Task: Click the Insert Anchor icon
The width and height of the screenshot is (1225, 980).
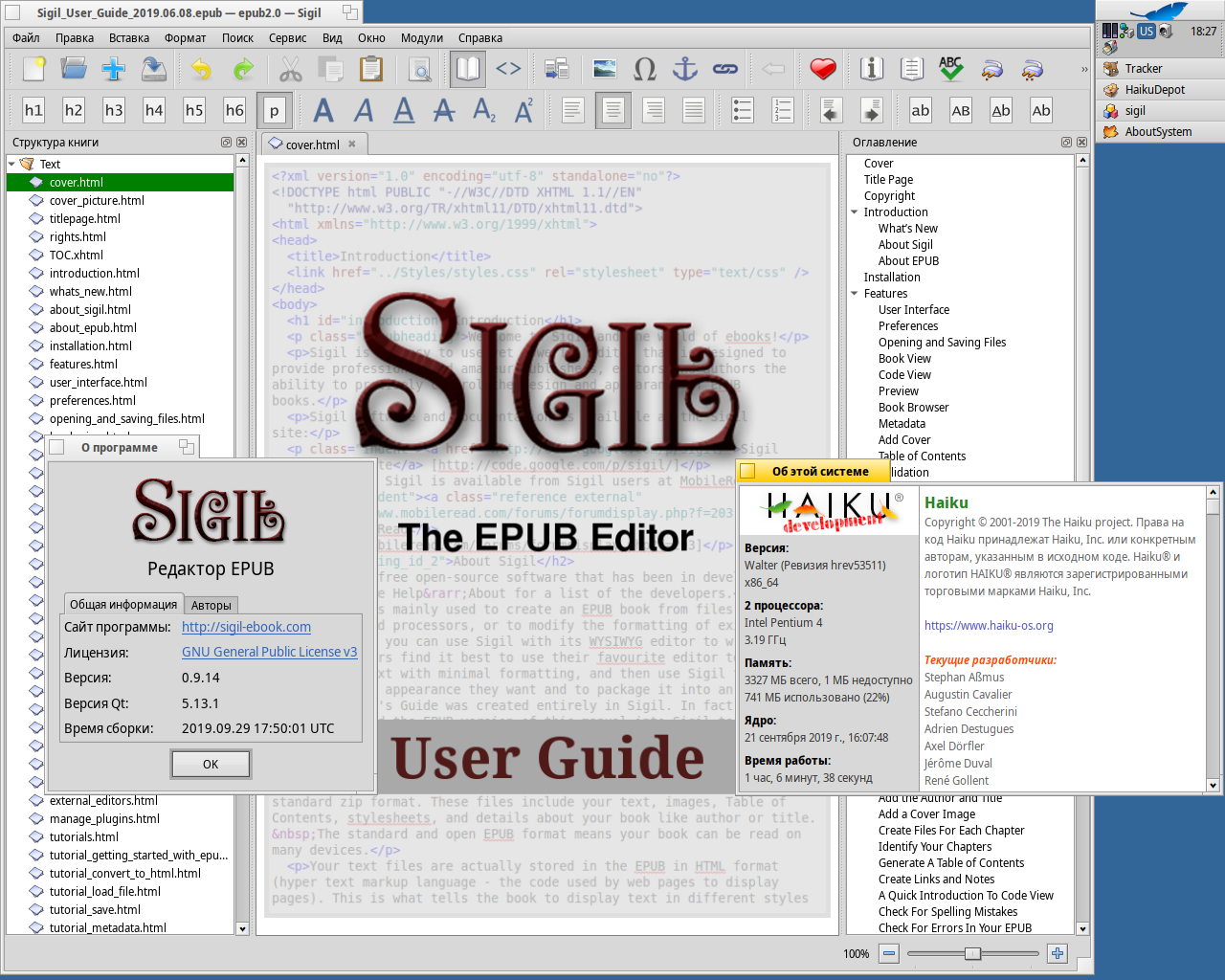Action: tap(685, 69)
